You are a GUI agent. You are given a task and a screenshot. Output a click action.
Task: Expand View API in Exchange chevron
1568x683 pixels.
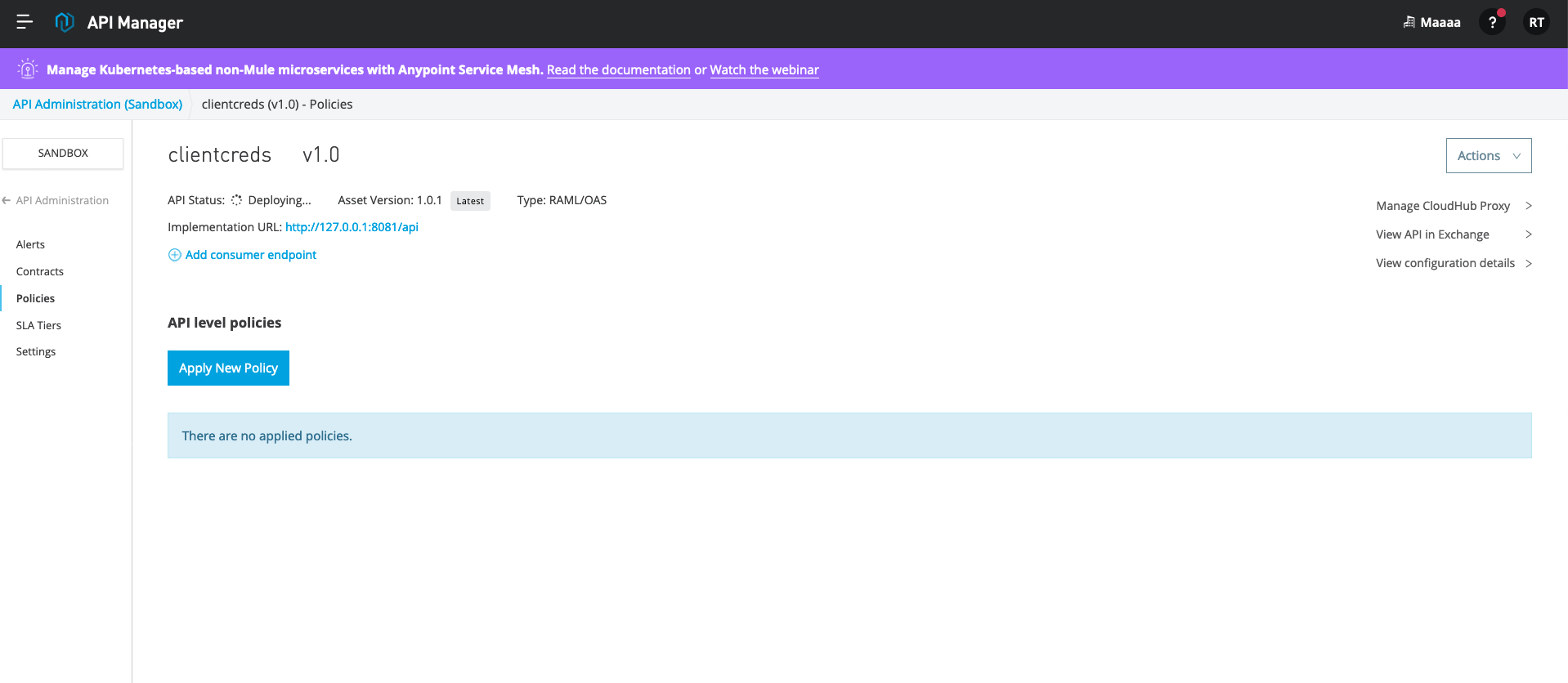pos(1528,234)
